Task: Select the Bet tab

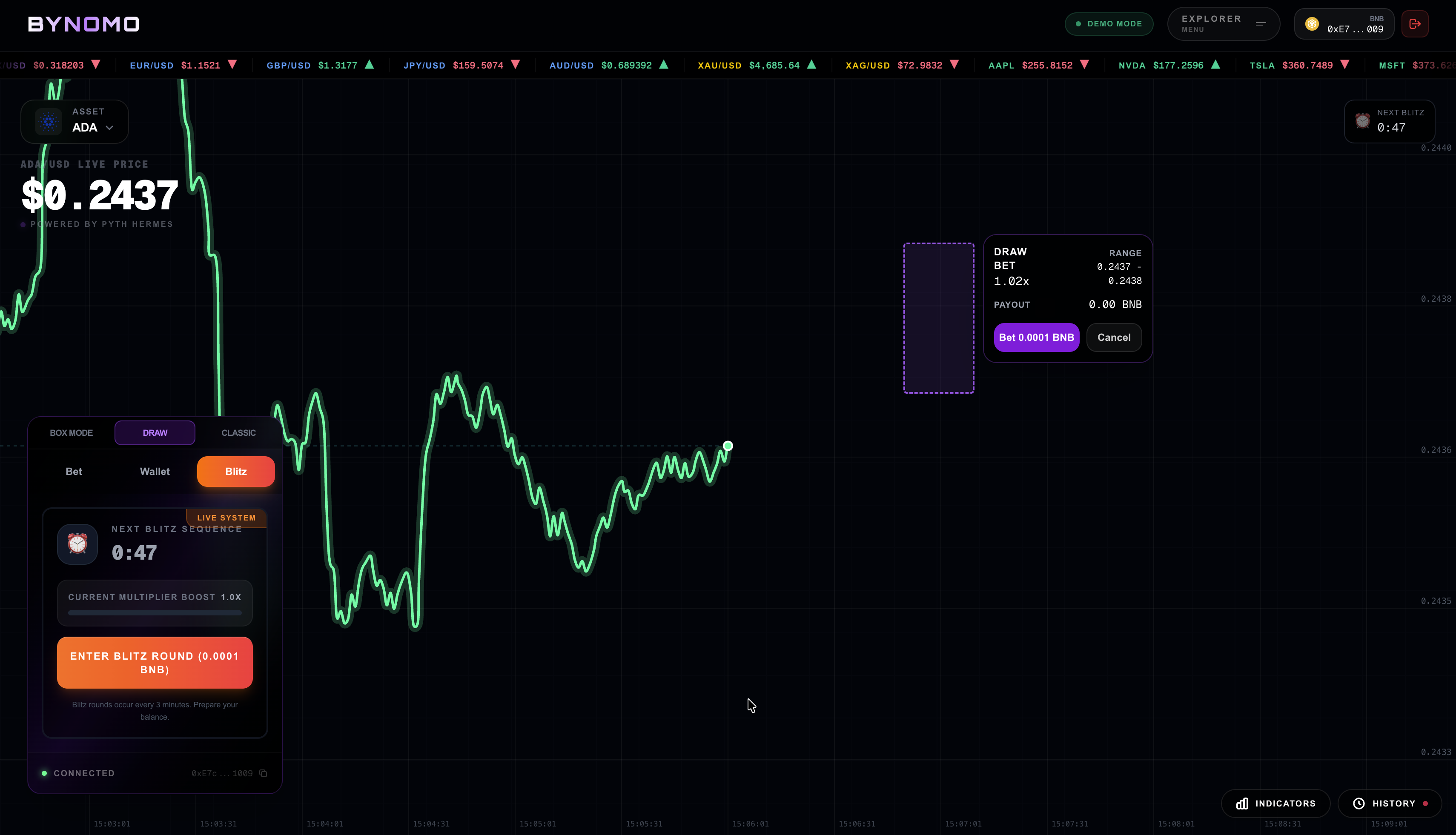Action: [x=74, y=472]
